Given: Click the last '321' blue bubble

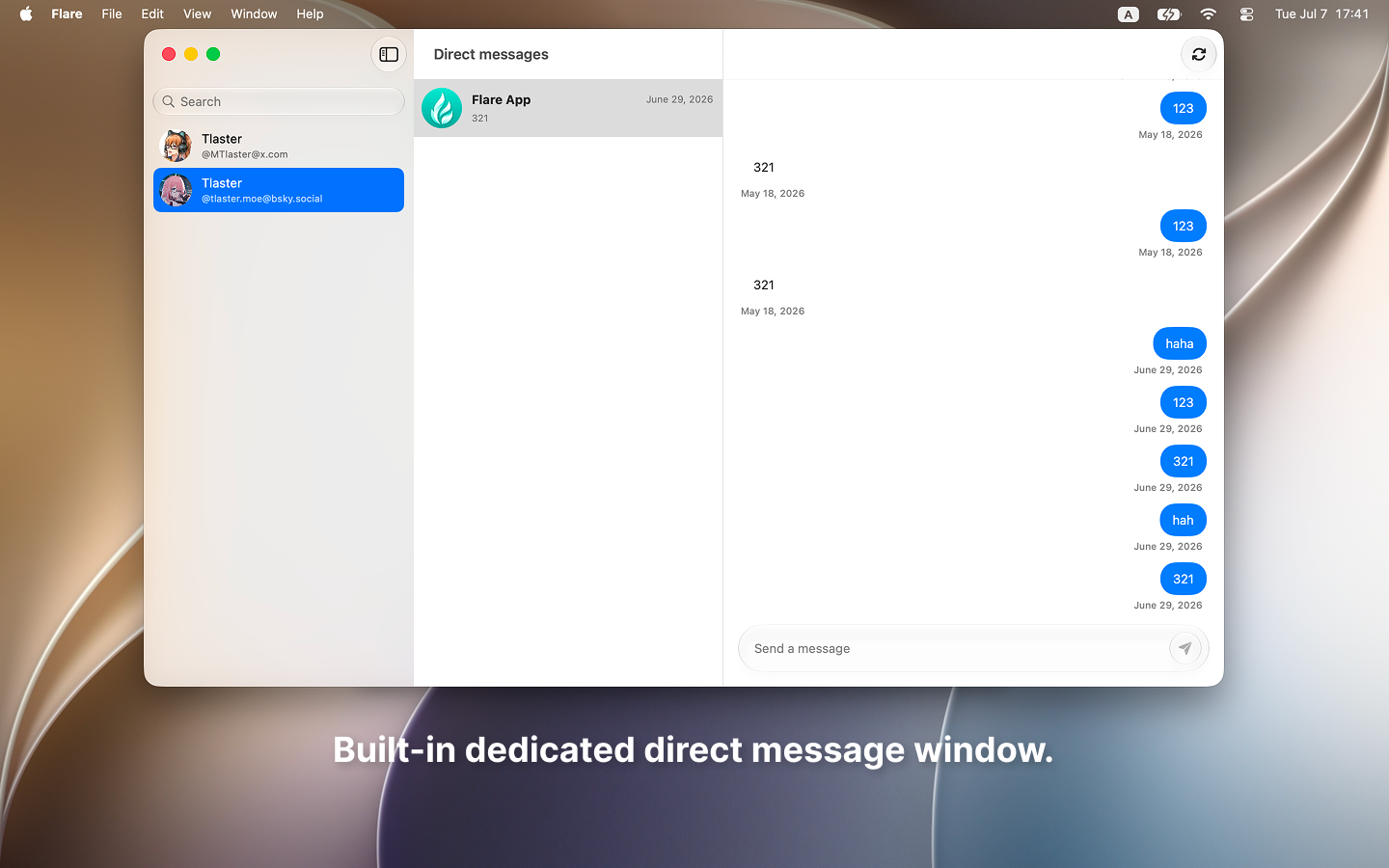Looking at the screenshot, I should [1184, 579].
